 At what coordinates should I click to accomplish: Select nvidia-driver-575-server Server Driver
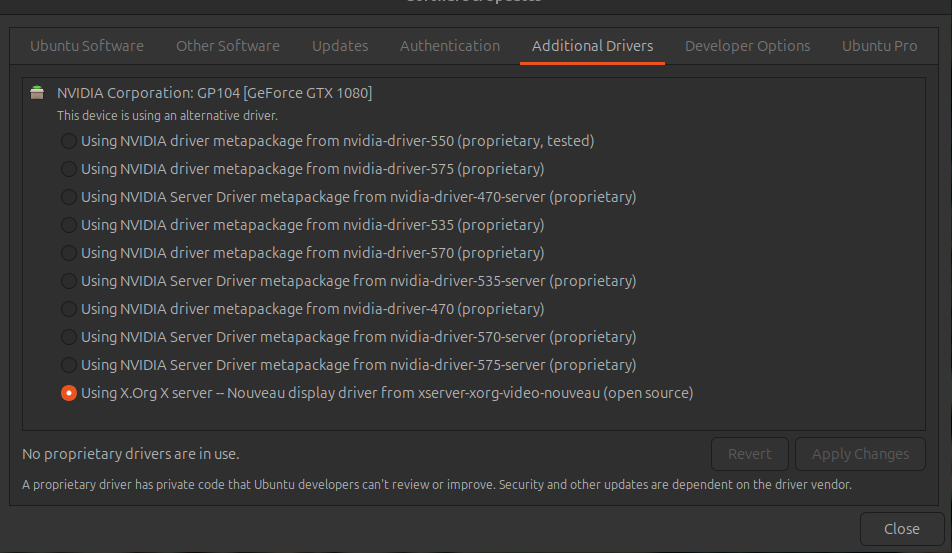[x=68, y=365]
